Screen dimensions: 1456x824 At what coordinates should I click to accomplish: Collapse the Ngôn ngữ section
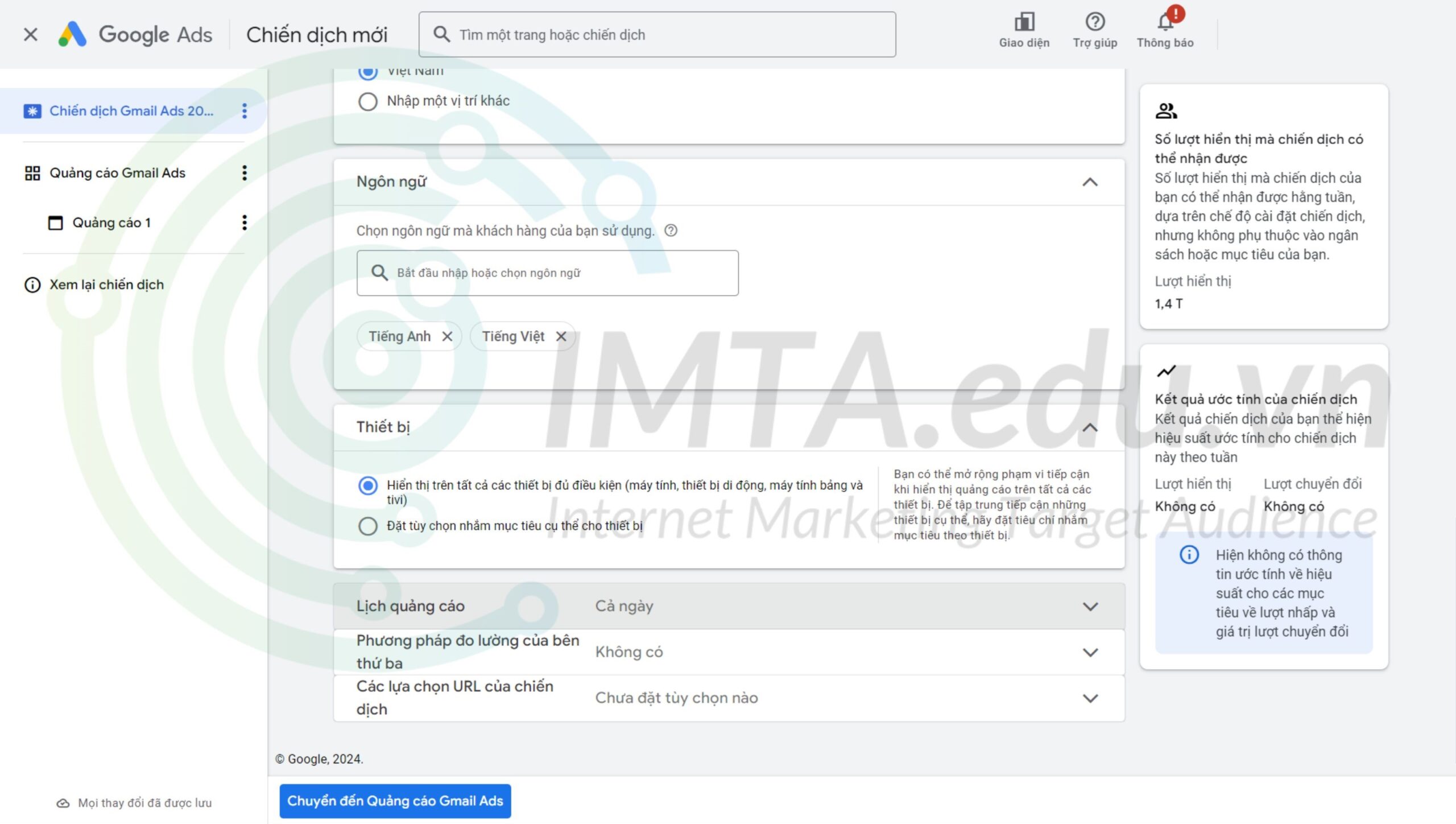click(x=1090, y=182)
